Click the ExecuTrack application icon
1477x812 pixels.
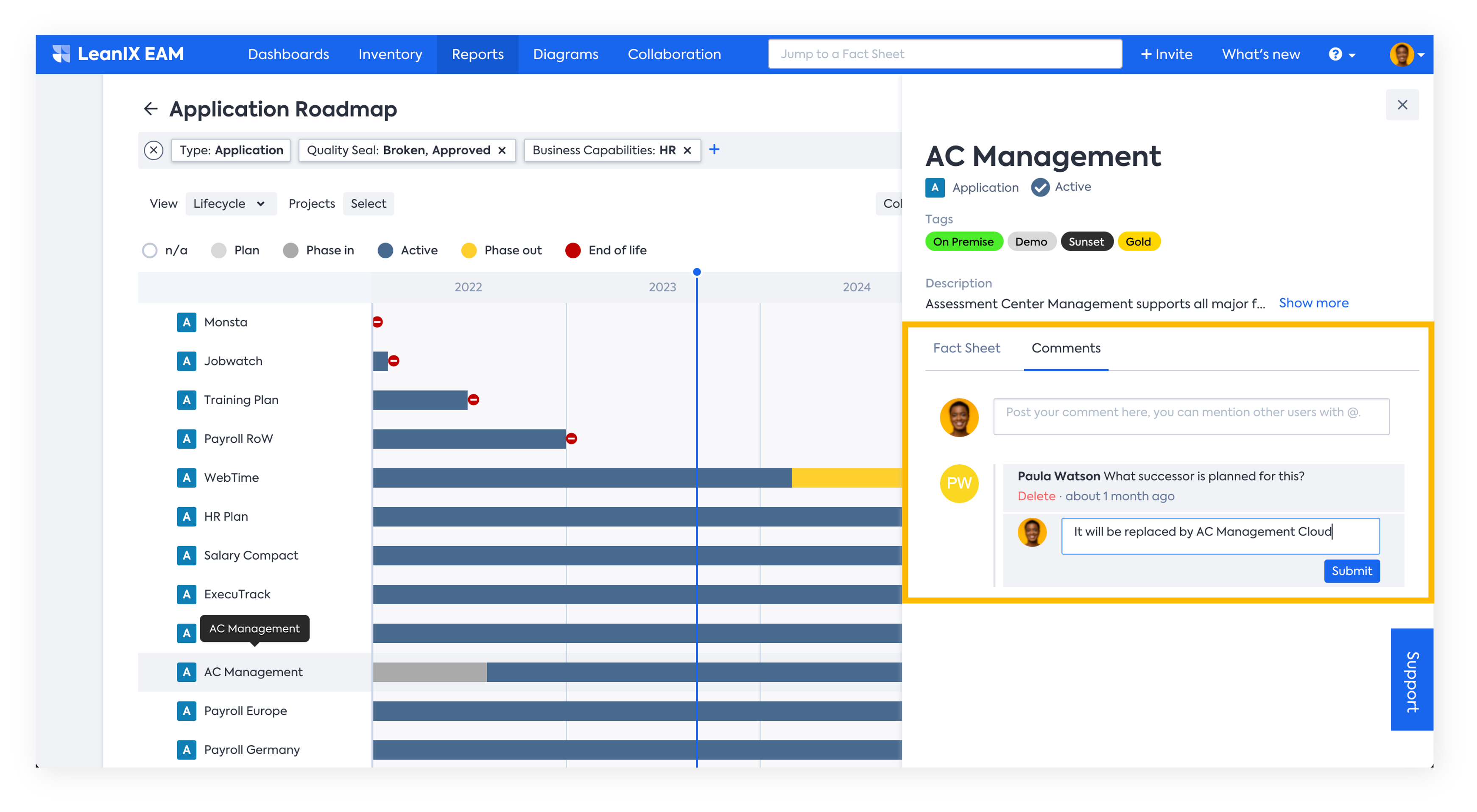pyautogui.click(x=186, y=594)
